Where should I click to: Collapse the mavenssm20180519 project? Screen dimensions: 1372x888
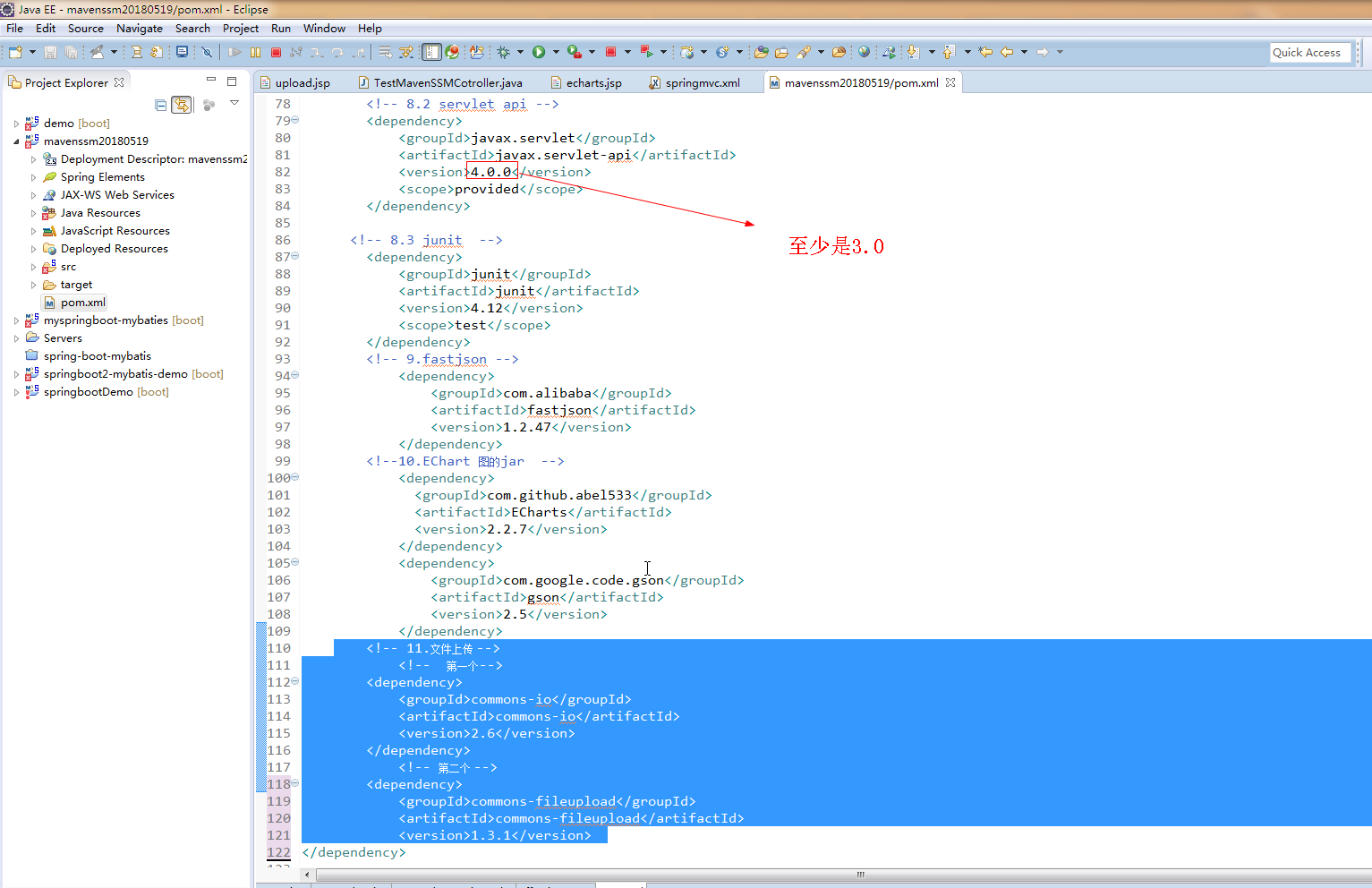pos(16,141)
